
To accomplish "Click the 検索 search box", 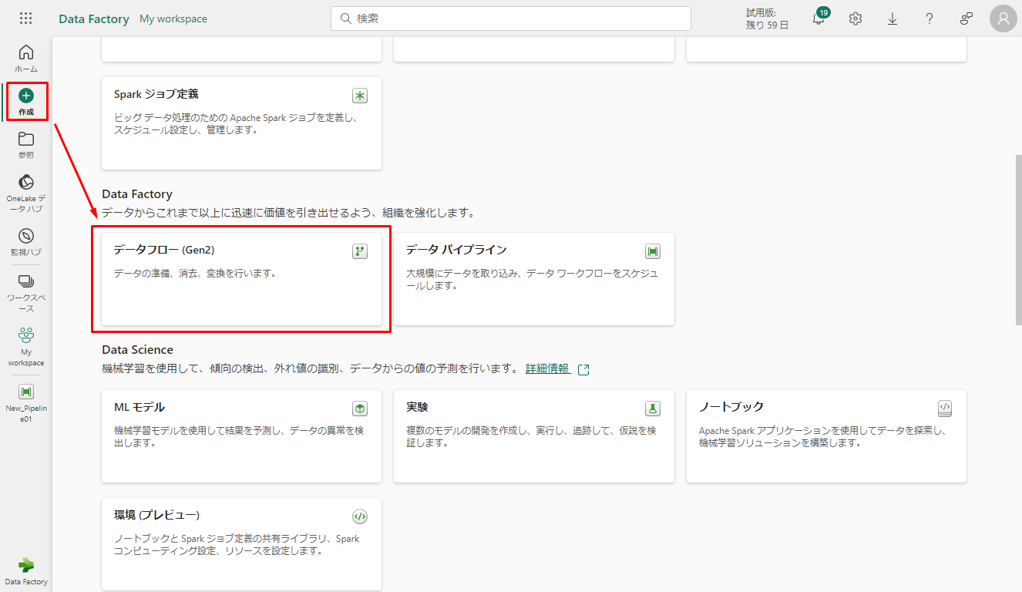I will pyautogui.click(x=511, y=19).
